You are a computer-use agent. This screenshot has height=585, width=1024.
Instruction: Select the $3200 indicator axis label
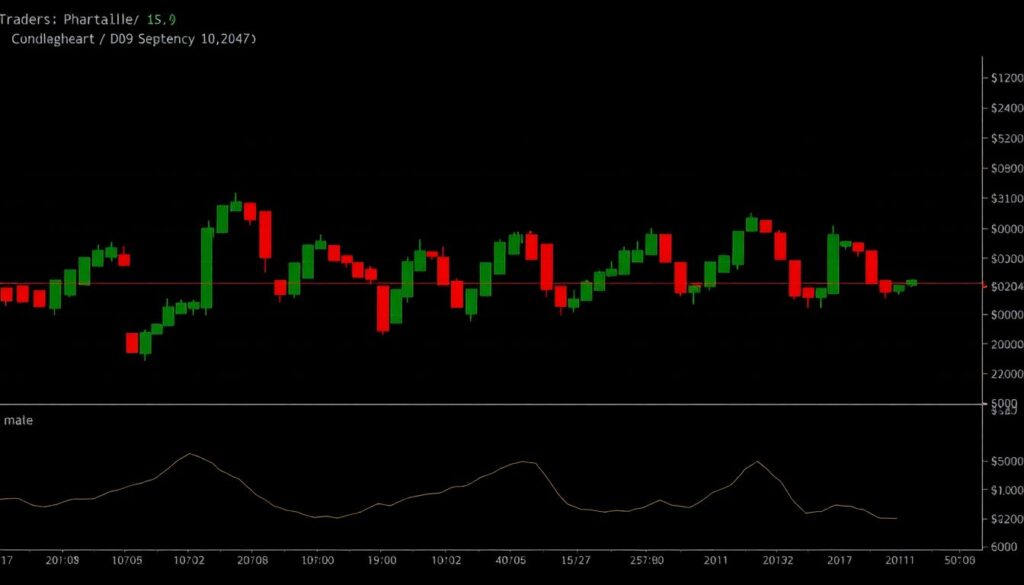pos(1004,519)
